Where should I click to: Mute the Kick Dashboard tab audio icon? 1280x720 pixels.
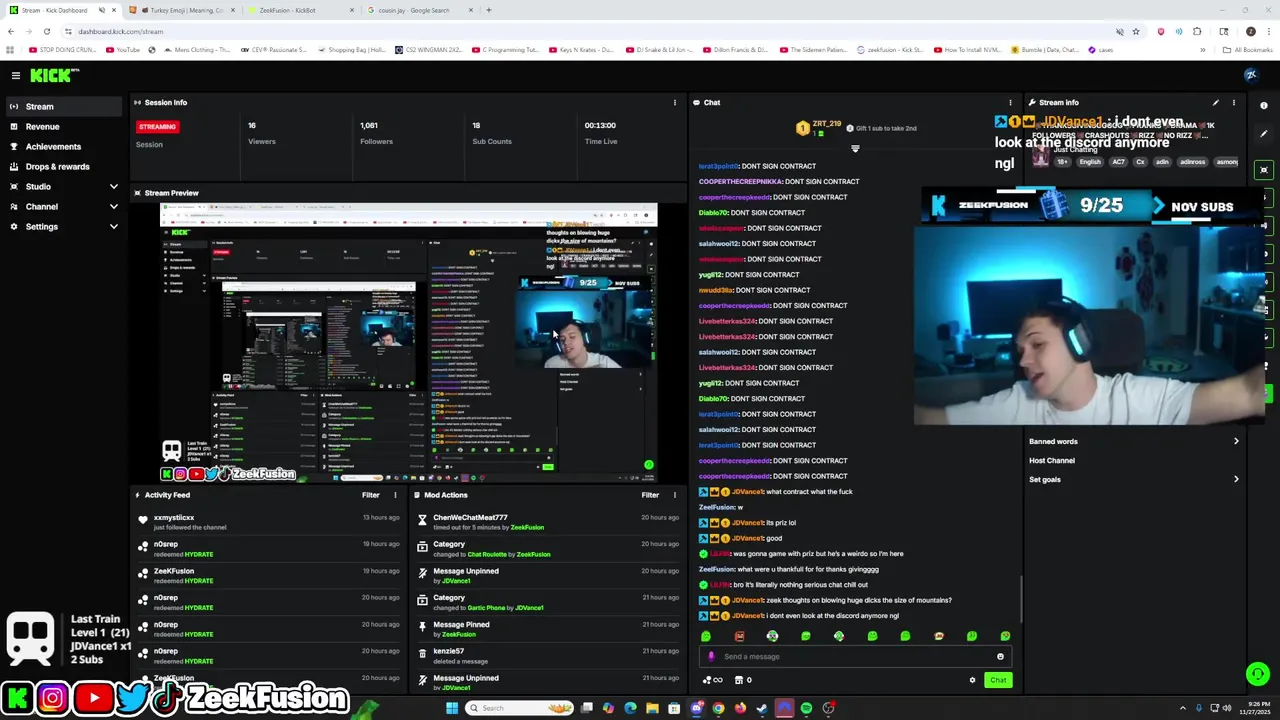[x=102, y=10]
